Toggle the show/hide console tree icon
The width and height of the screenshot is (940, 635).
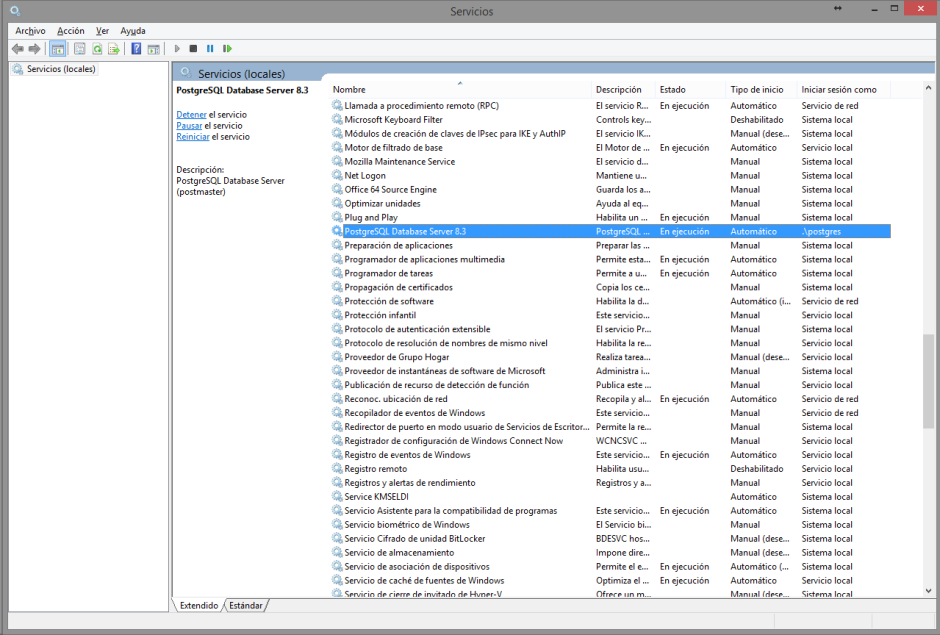58,48
